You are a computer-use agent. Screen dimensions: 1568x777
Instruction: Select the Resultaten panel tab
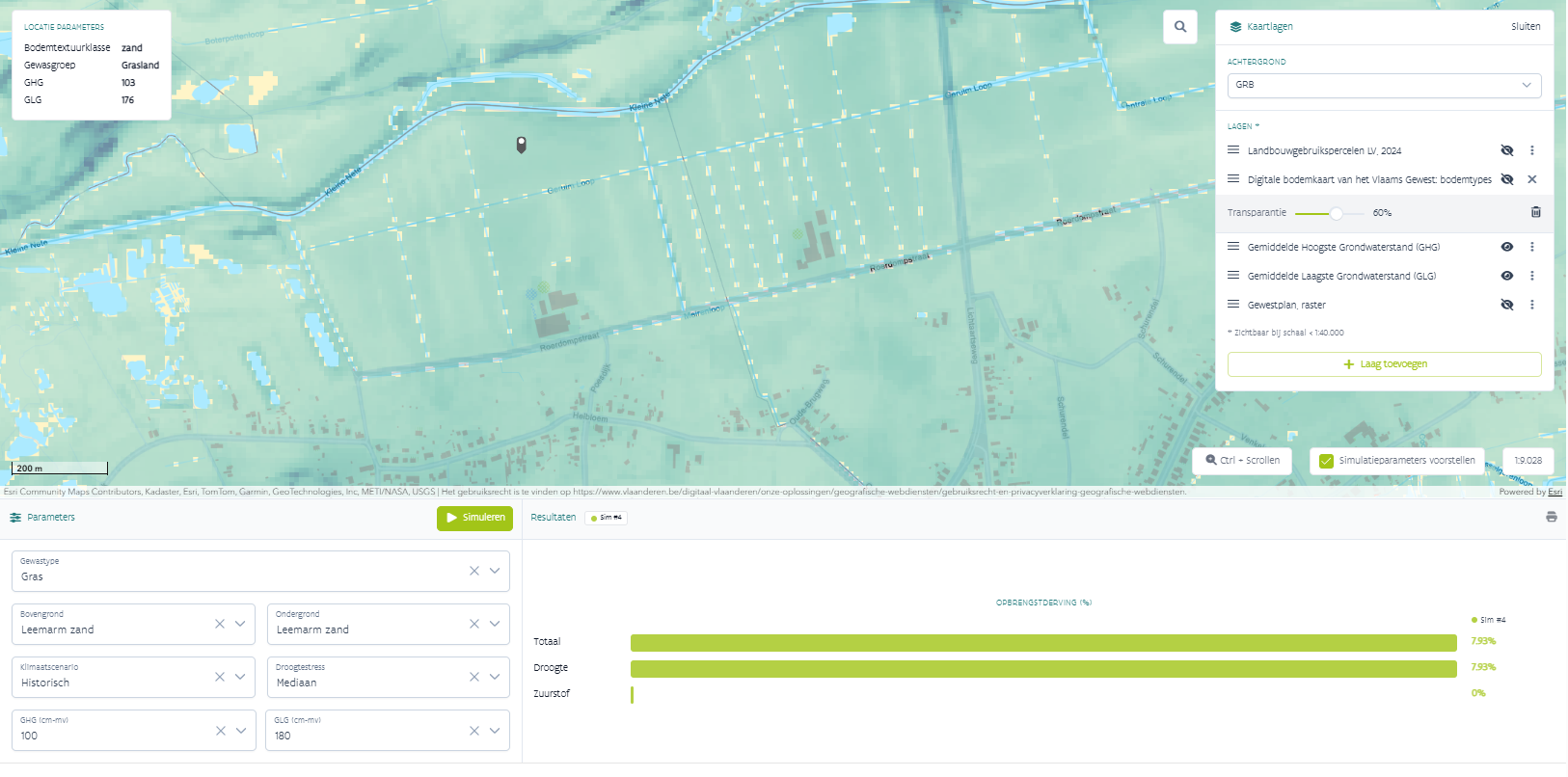coord(554,518)
